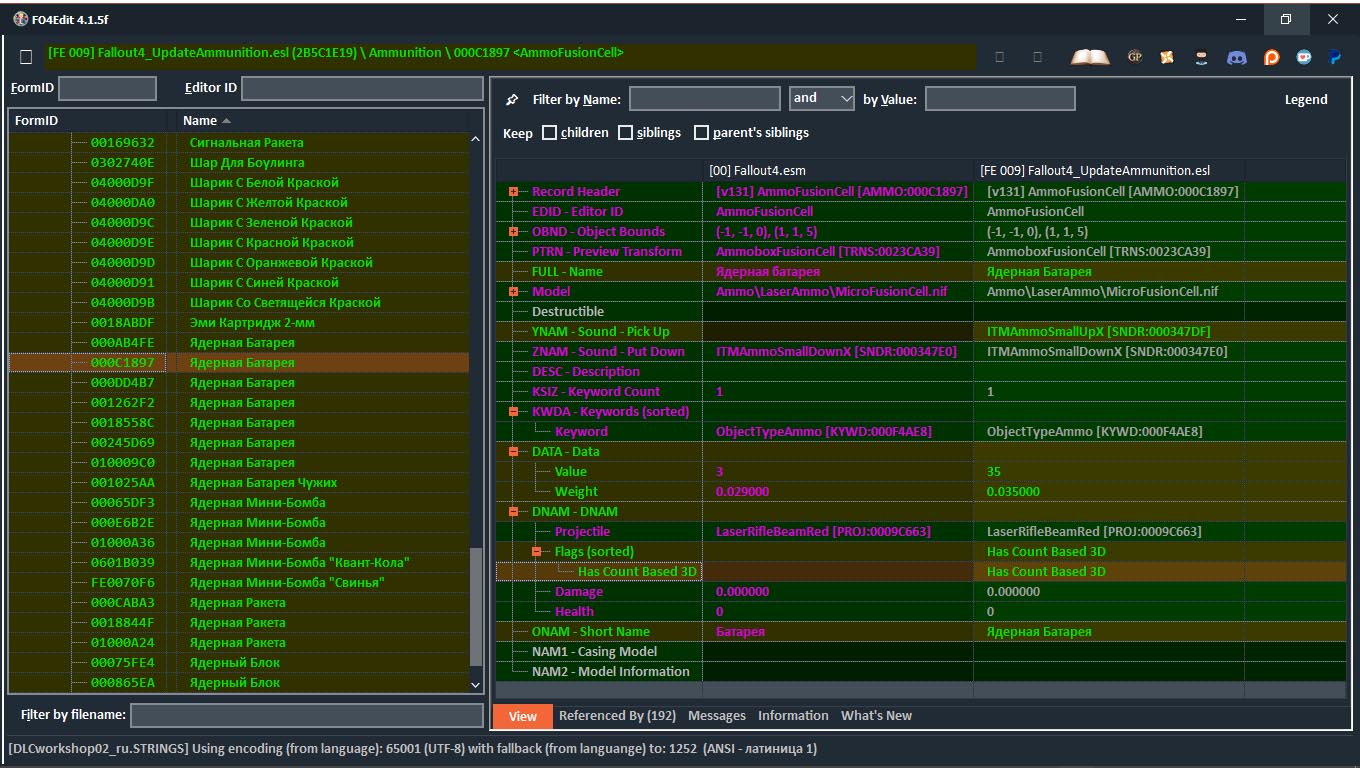Open the 'and' filter operator dropdown

821,98
